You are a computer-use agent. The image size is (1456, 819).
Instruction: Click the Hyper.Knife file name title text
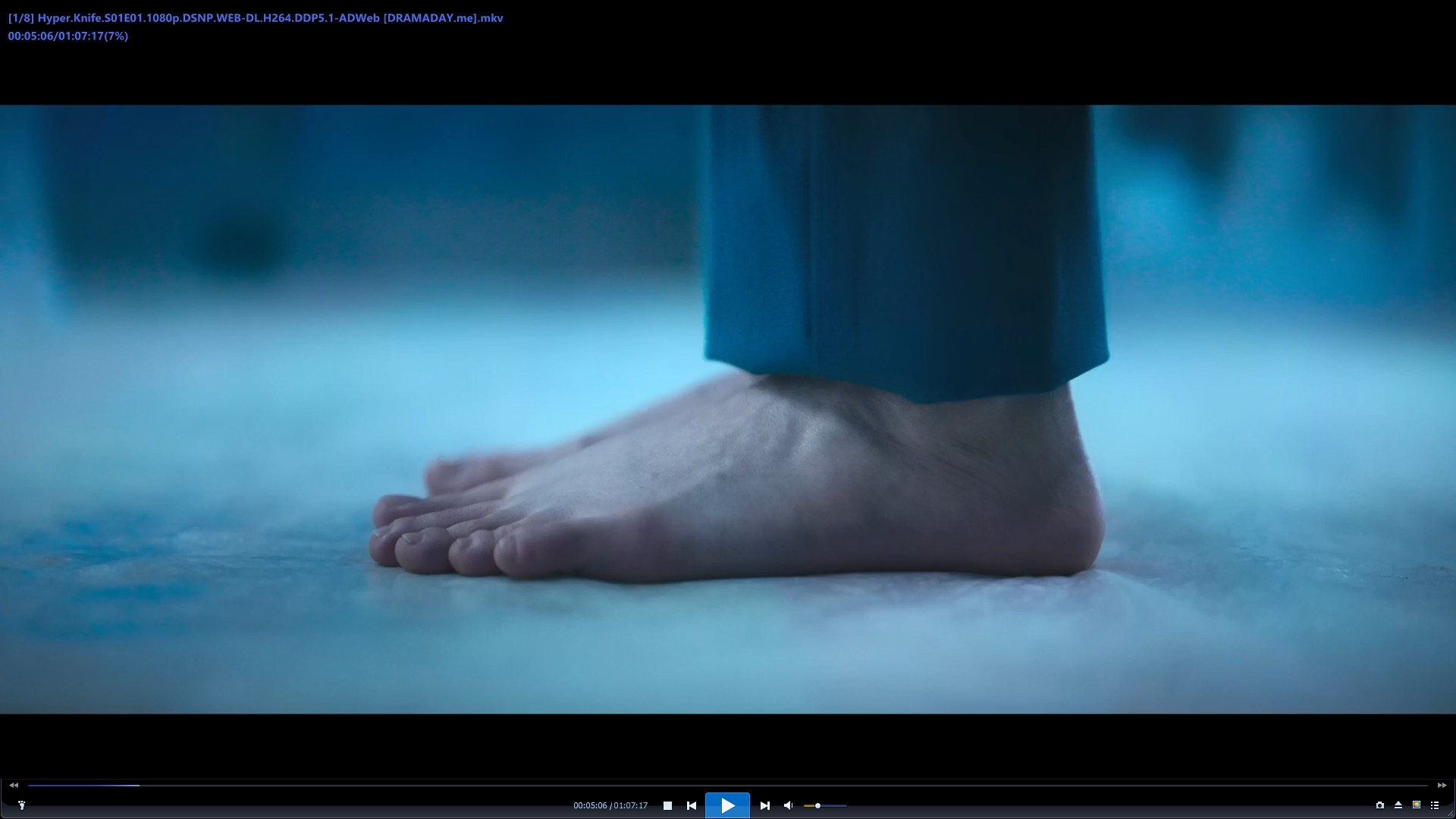256,17
